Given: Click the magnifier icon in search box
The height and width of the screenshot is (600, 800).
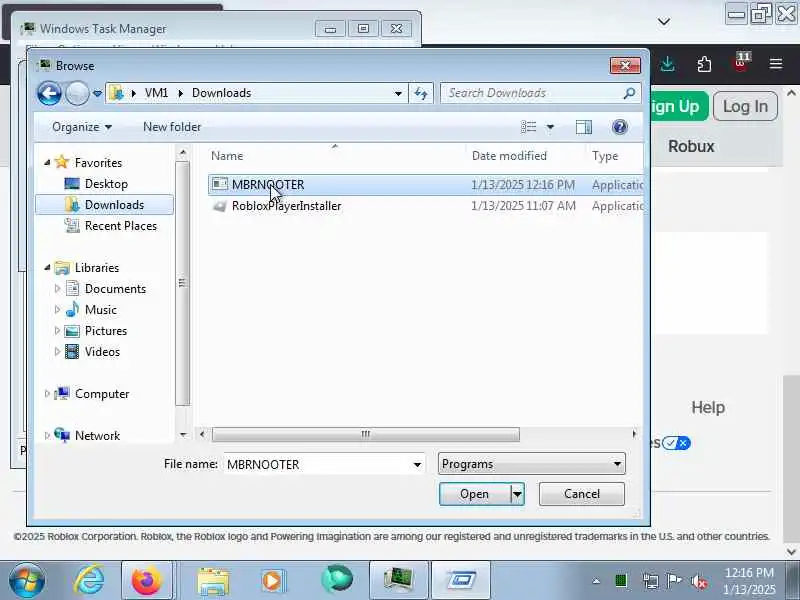Looking at the screenshot, I should pos(630,93).
